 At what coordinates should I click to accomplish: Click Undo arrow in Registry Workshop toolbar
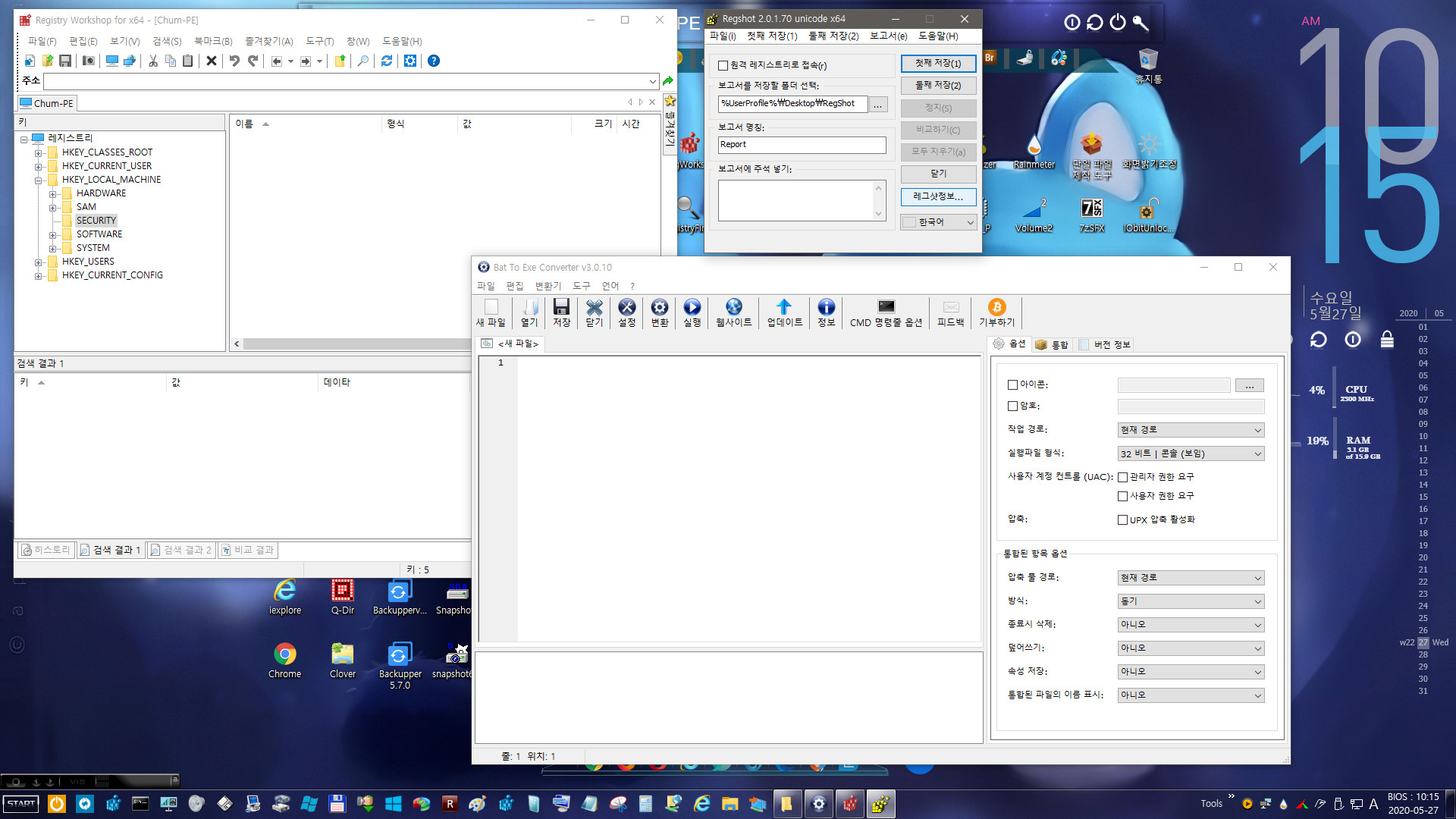234,61
